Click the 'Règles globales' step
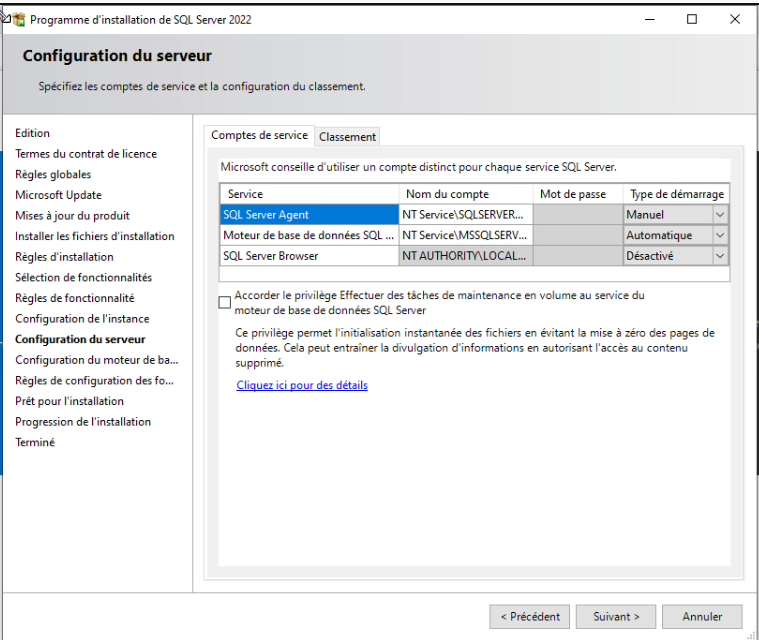759x640 pixels. pos(53,174)
